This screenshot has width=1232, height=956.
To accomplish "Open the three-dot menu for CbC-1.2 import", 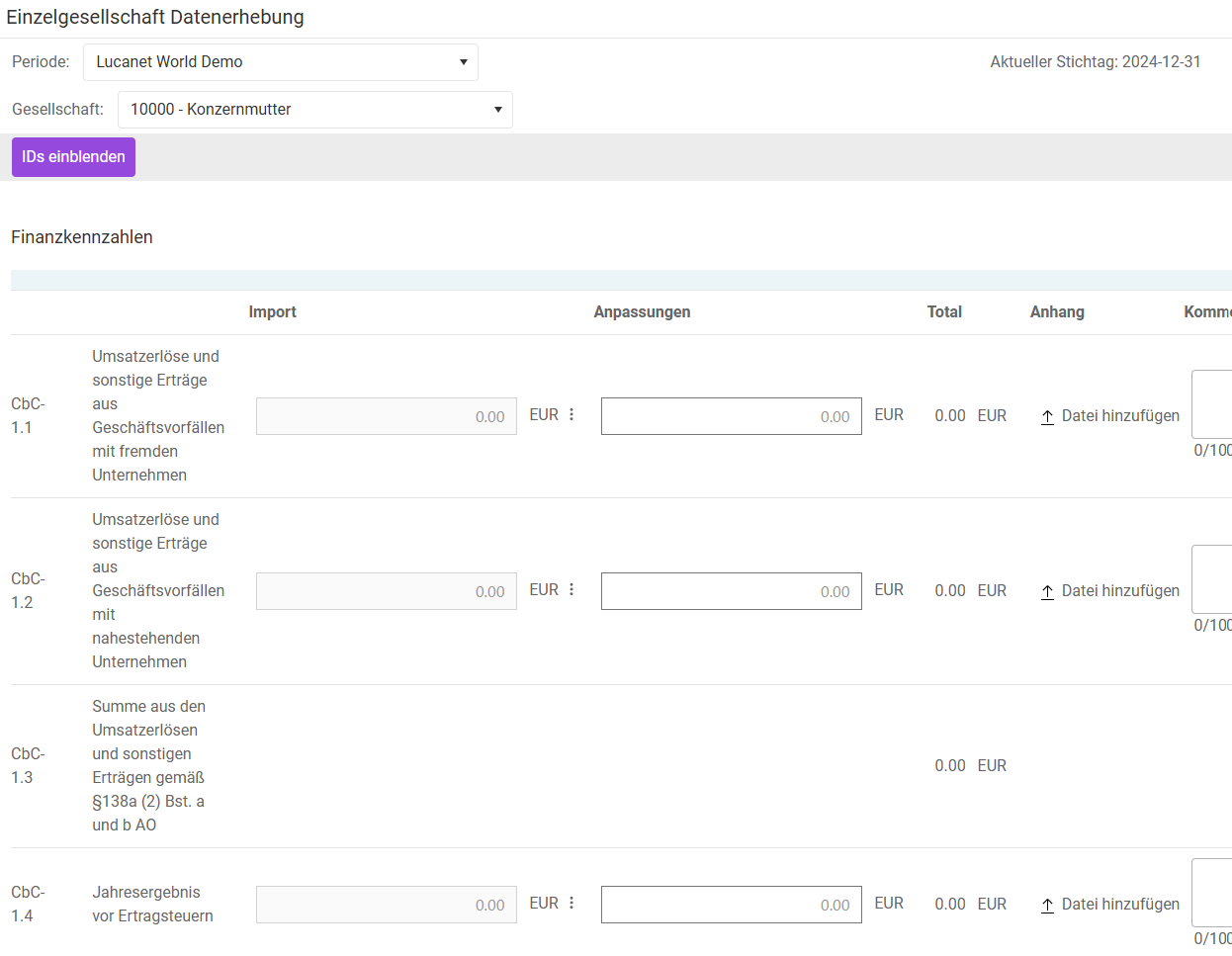I will [x=572, y=590].
